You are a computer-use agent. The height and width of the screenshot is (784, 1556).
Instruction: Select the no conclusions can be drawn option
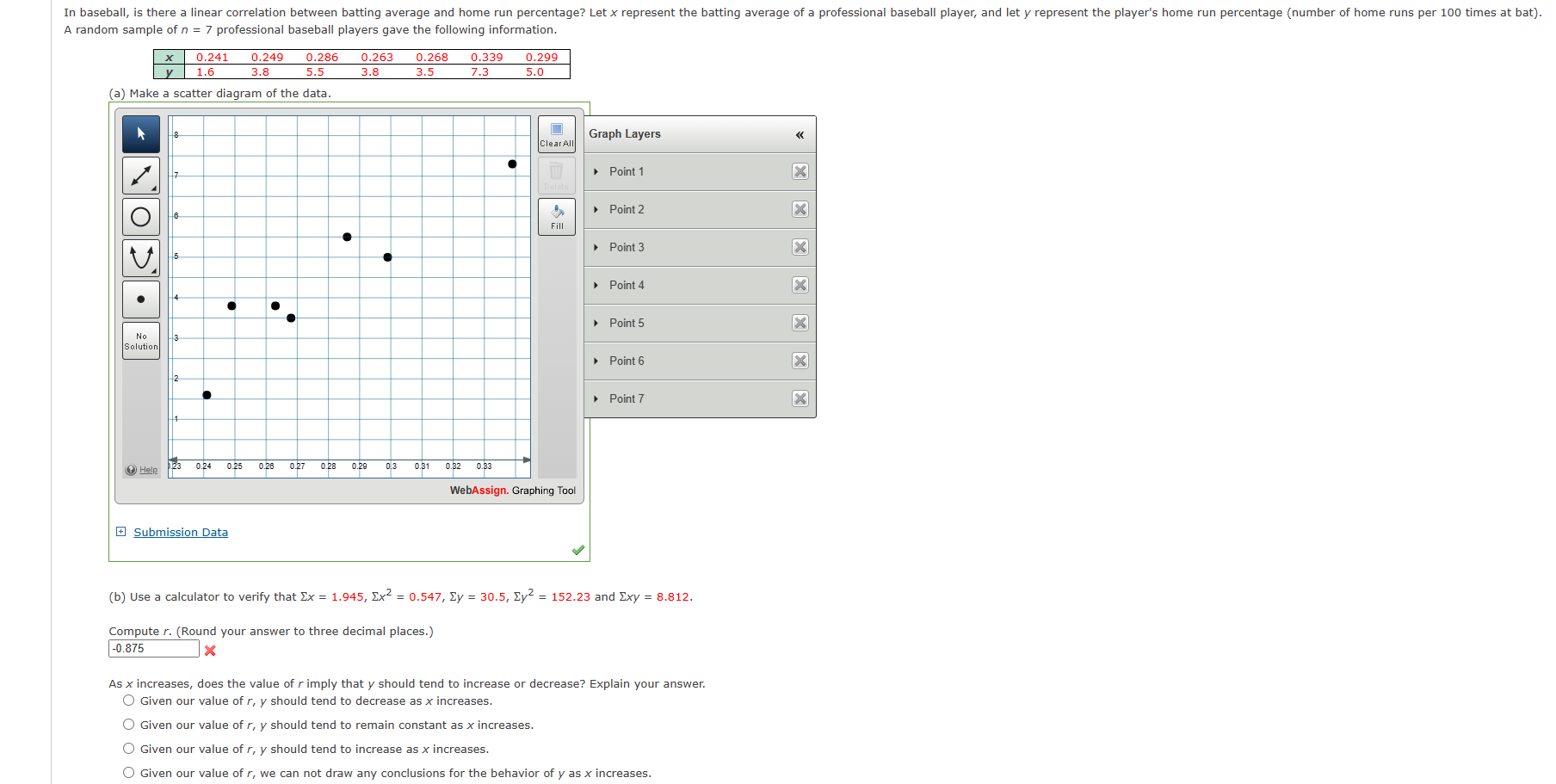(x=127, y=772)
